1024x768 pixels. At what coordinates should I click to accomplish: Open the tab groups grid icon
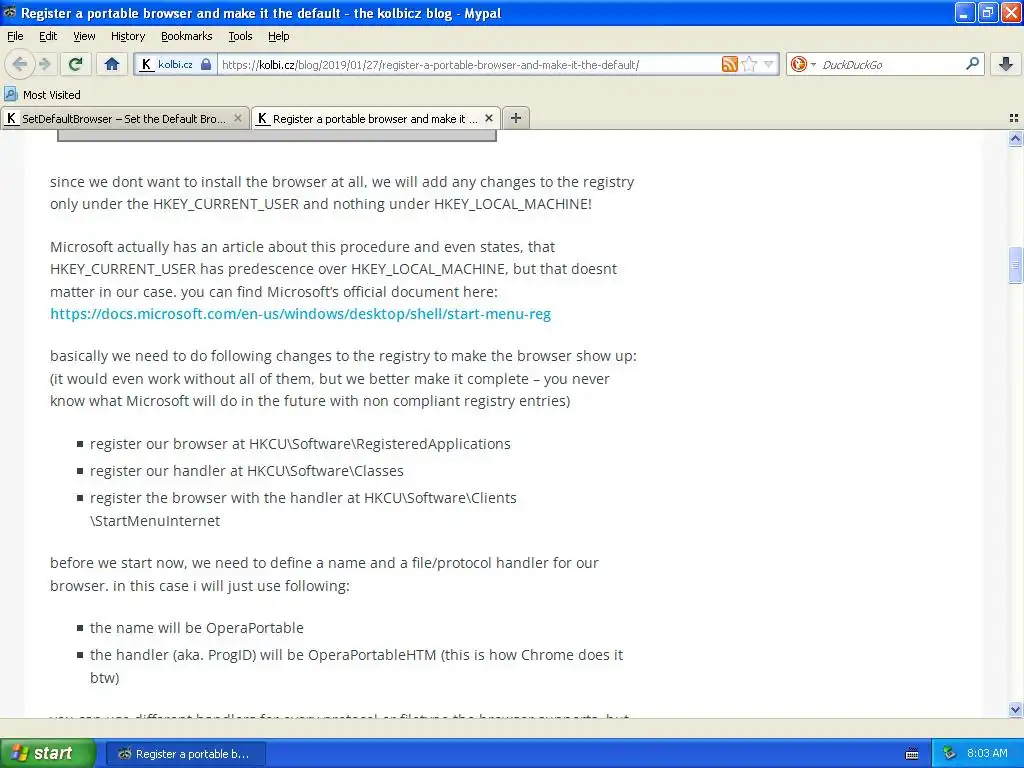(1014, 118)
